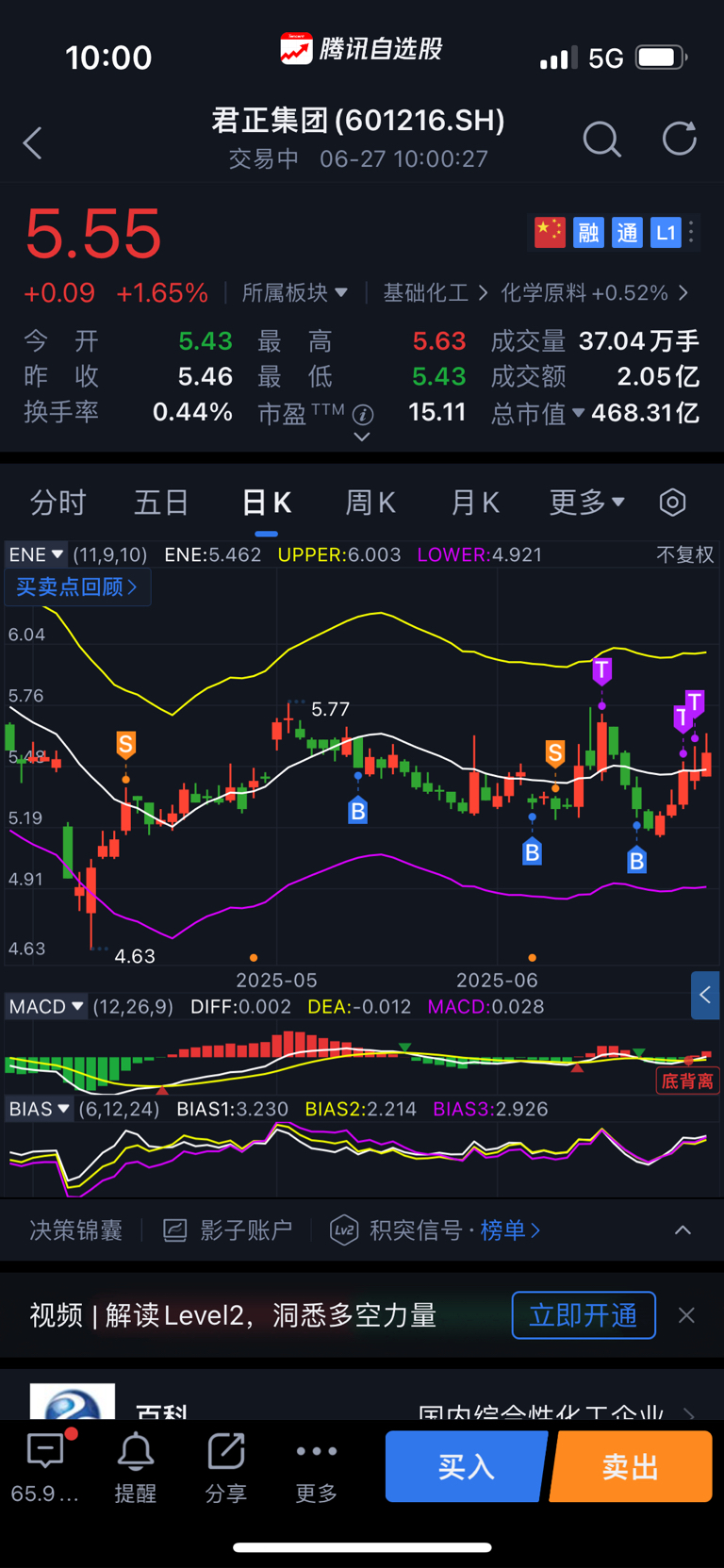The image size is (724, 1568).
Task: Tap the China flag market badge
Action: pos(550,232)
